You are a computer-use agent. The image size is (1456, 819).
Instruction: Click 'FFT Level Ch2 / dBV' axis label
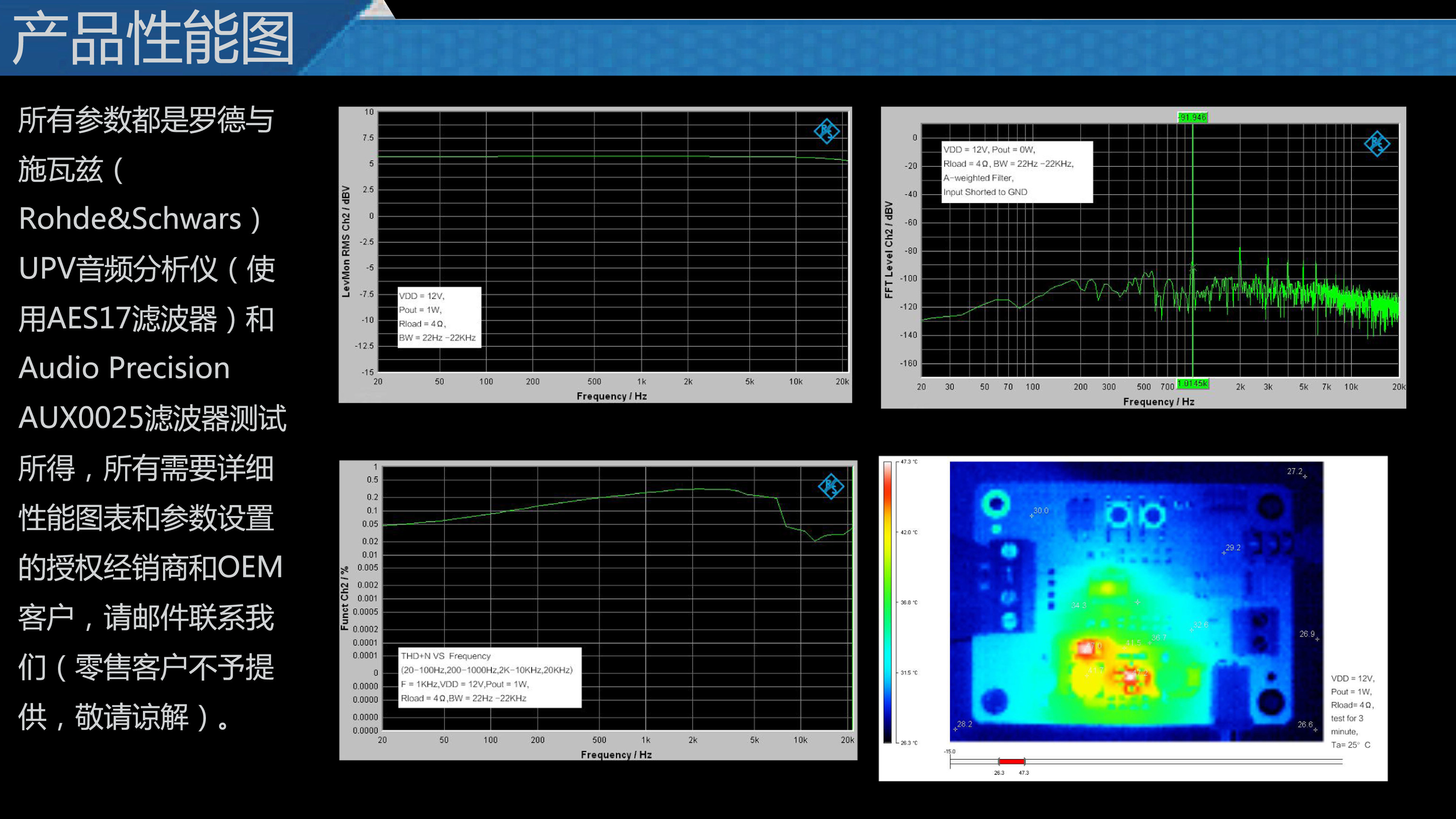pyautogui.click(x=889, y=249)
